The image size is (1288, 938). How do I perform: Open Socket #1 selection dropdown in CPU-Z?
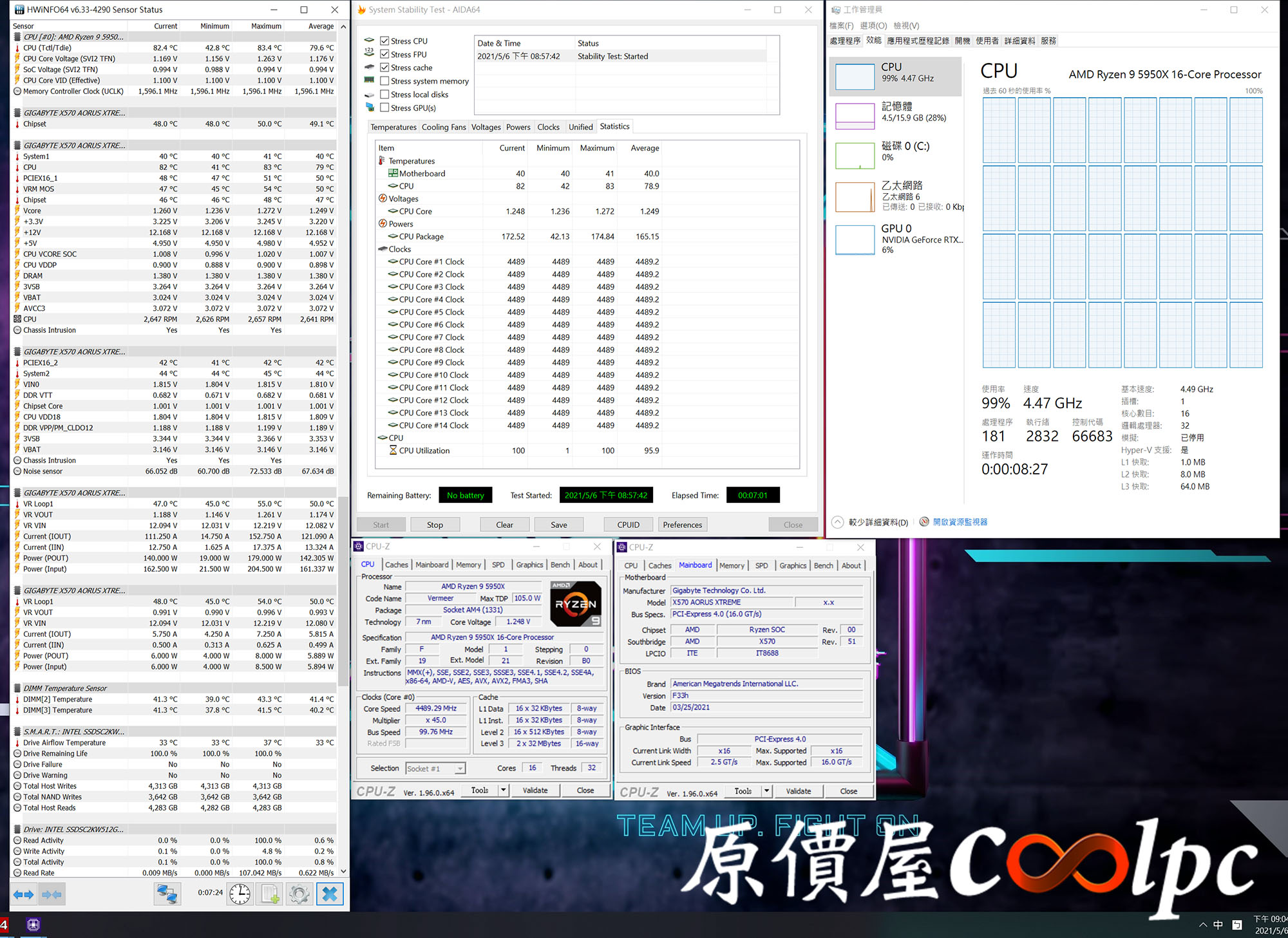[460, 769]
